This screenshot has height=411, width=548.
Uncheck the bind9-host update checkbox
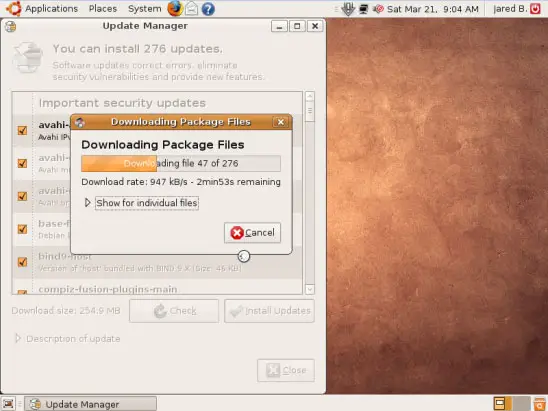[22, 262]
